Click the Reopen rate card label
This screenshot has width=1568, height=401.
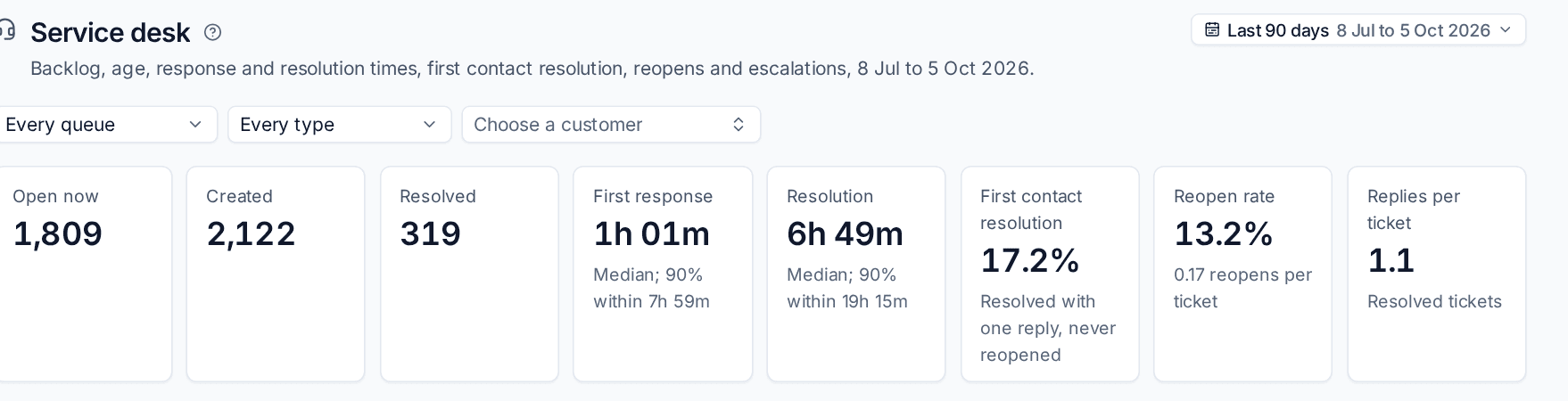pyautogui.click(x=1224, y=196)
